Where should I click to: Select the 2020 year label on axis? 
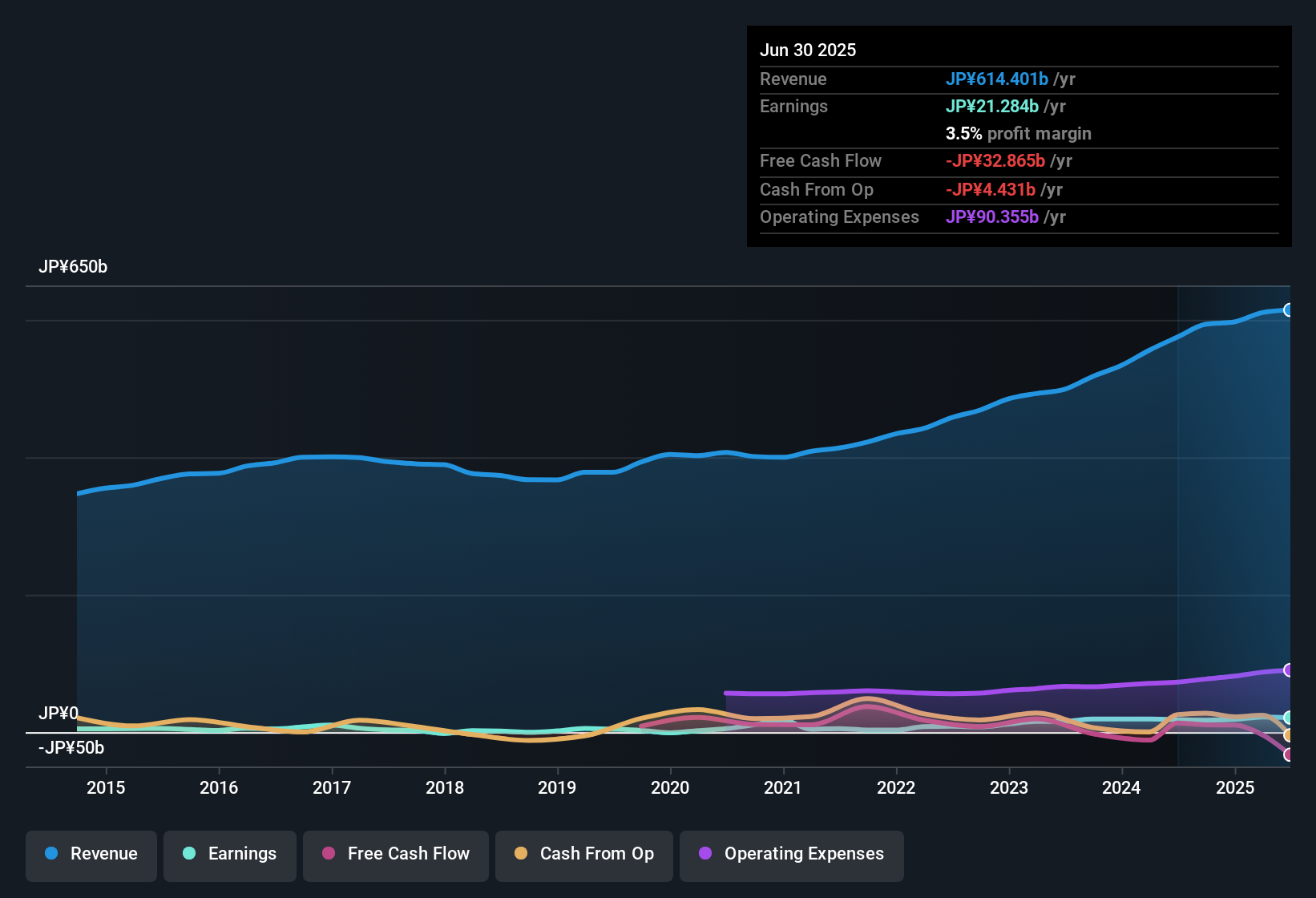671,788
